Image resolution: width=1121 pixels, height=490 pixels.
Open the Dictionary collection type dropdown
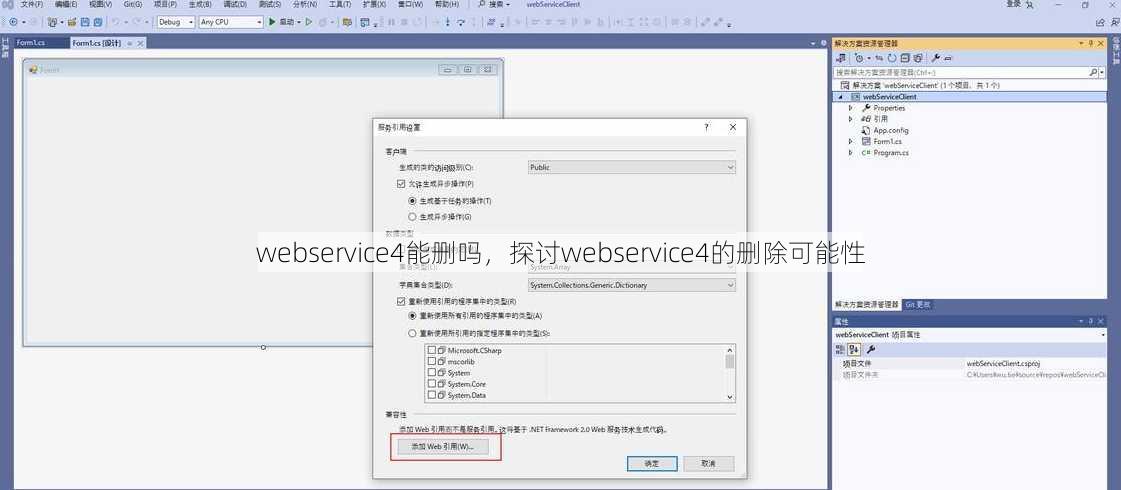tap(631, 285)
